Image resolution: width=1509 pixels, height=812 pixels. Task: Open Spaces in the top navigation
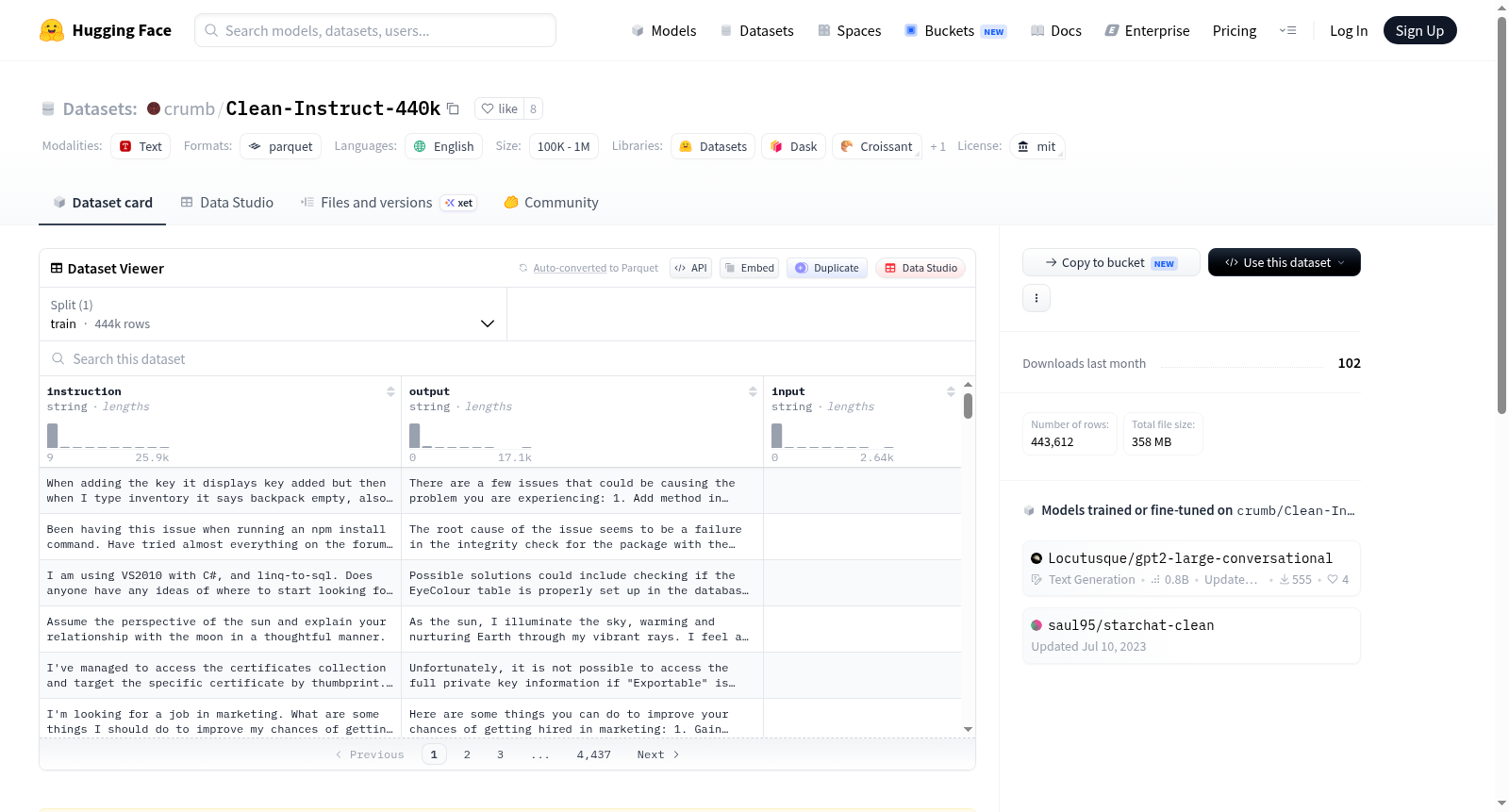pos(849,30)
